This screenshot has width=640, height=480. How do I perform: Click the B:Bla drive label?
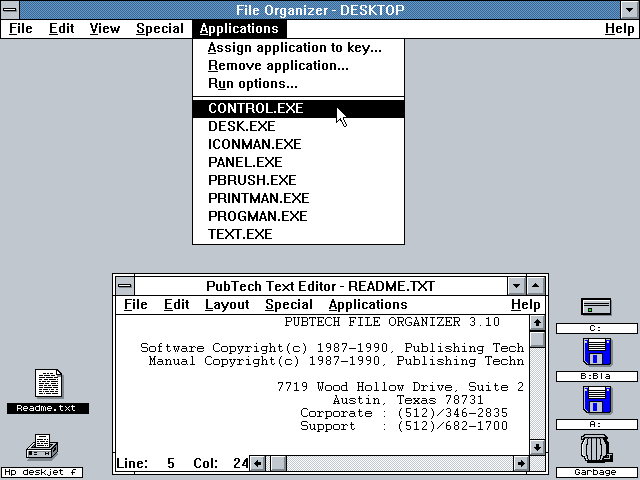pyautogui.click(x=596, y=376)
